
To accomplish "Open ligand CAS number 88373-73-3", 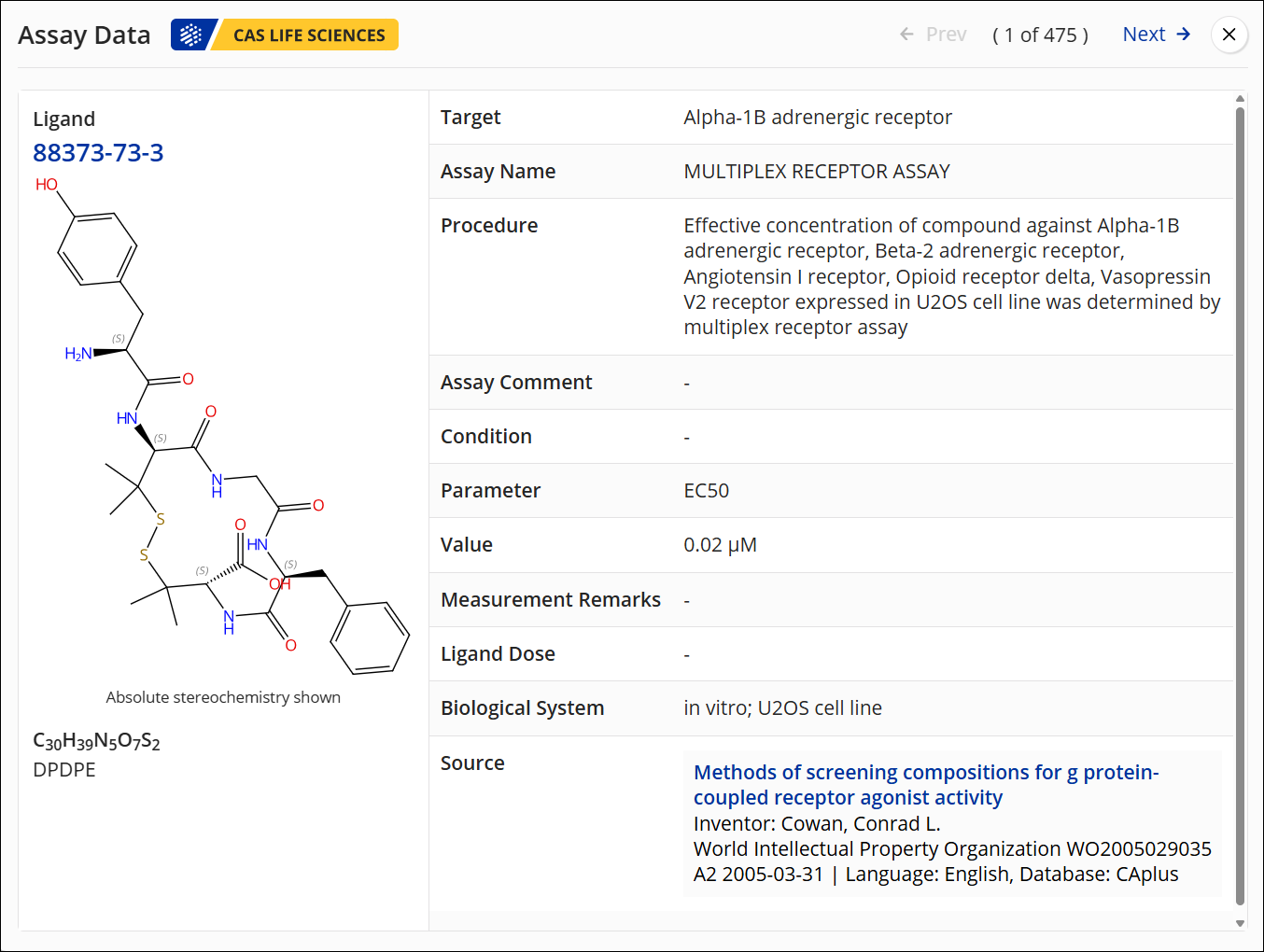I will (x=98, y=152).
